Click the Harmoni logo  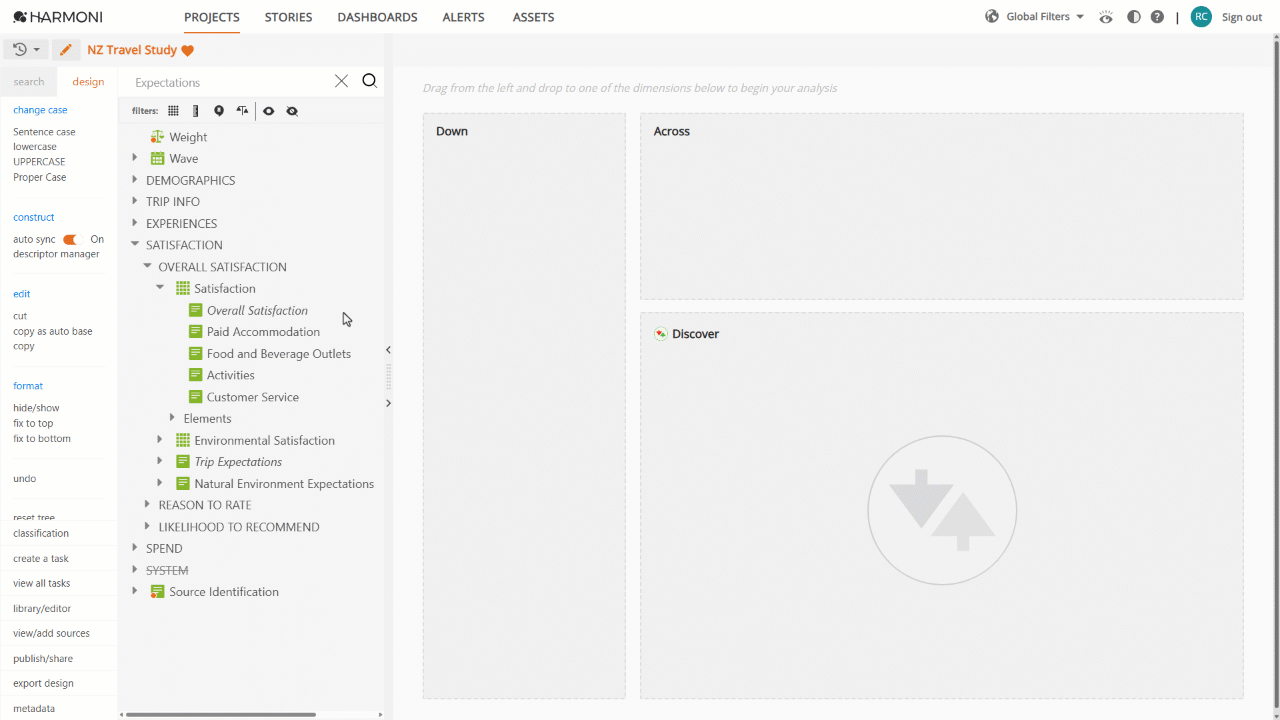[x=57, y=17]
